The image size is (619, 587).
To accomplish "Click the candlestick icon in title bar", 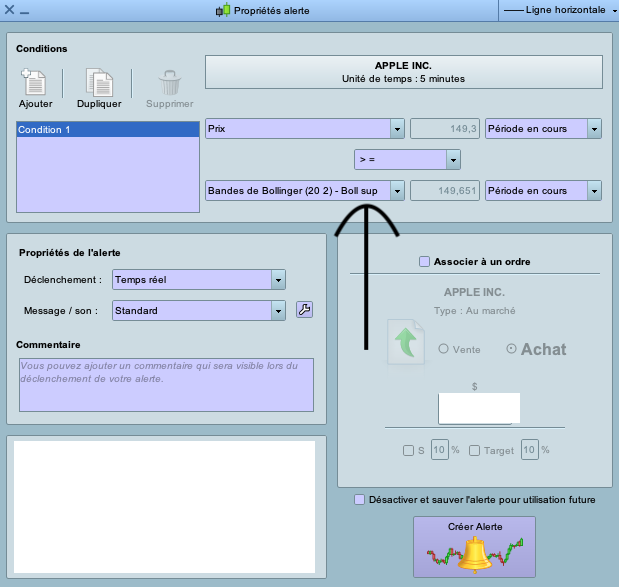I will tap(223, 10).
